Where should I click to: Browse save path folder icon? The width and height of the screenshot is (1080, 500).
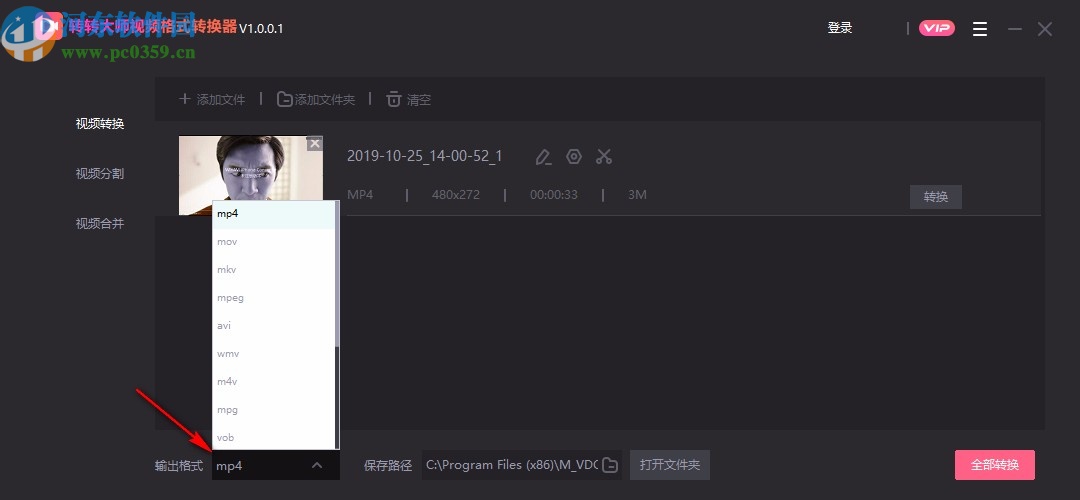610,466
